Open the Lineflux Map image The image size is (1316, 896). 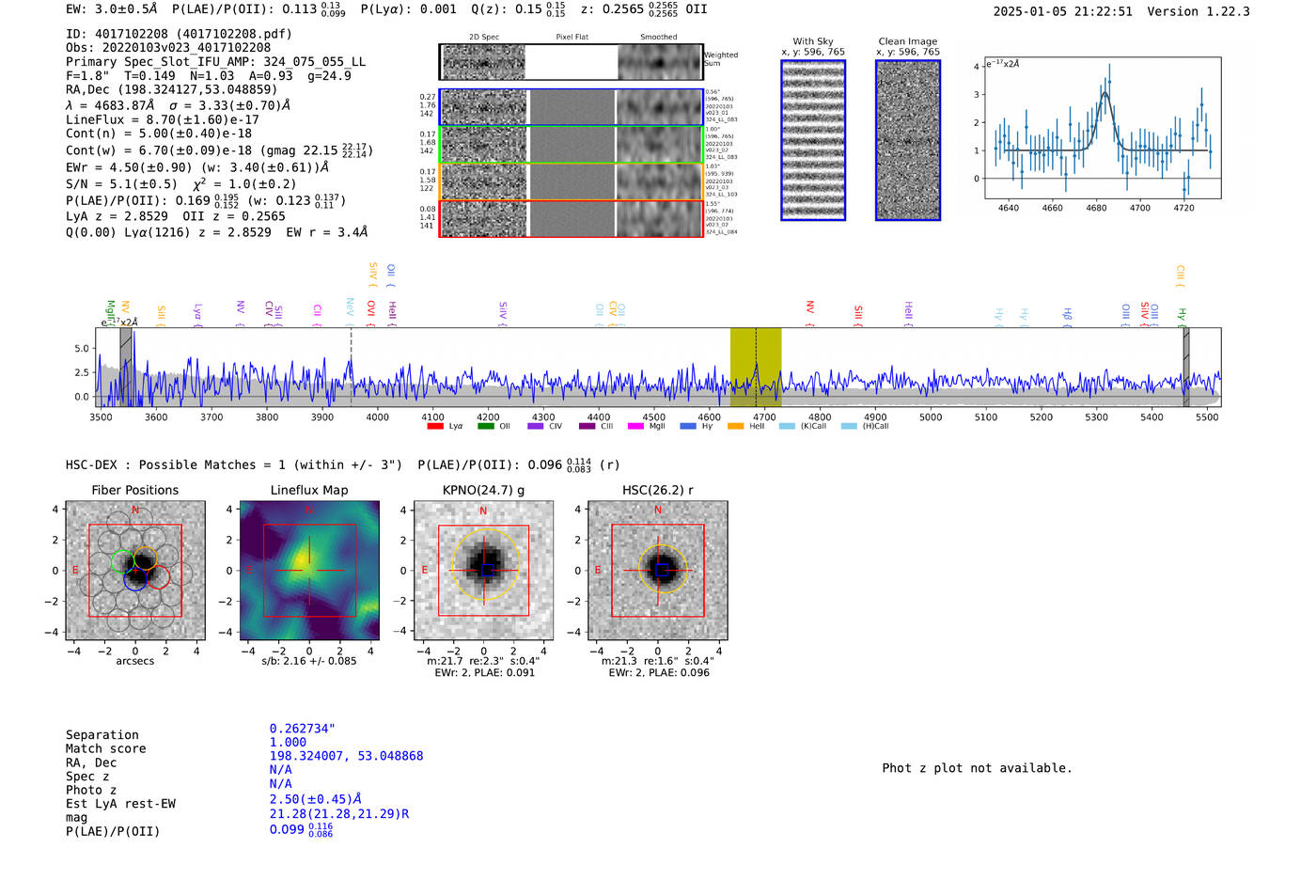(x=309, y=571)
